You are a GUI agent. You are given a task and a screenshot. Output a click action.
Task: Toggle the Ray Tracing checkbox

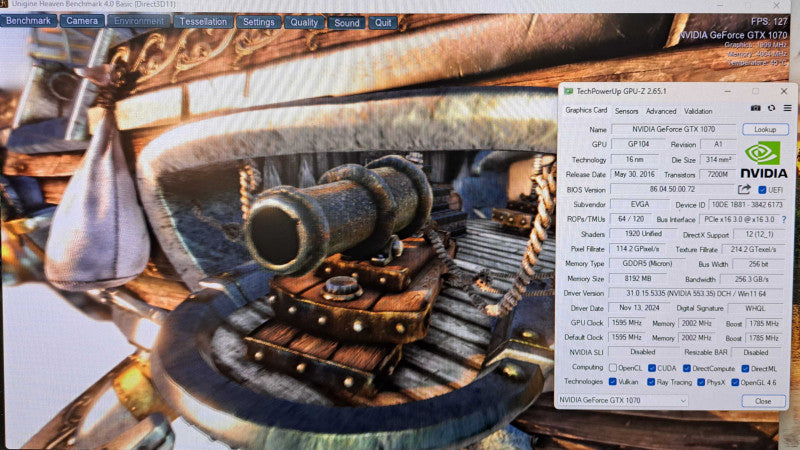coord(651,382)
